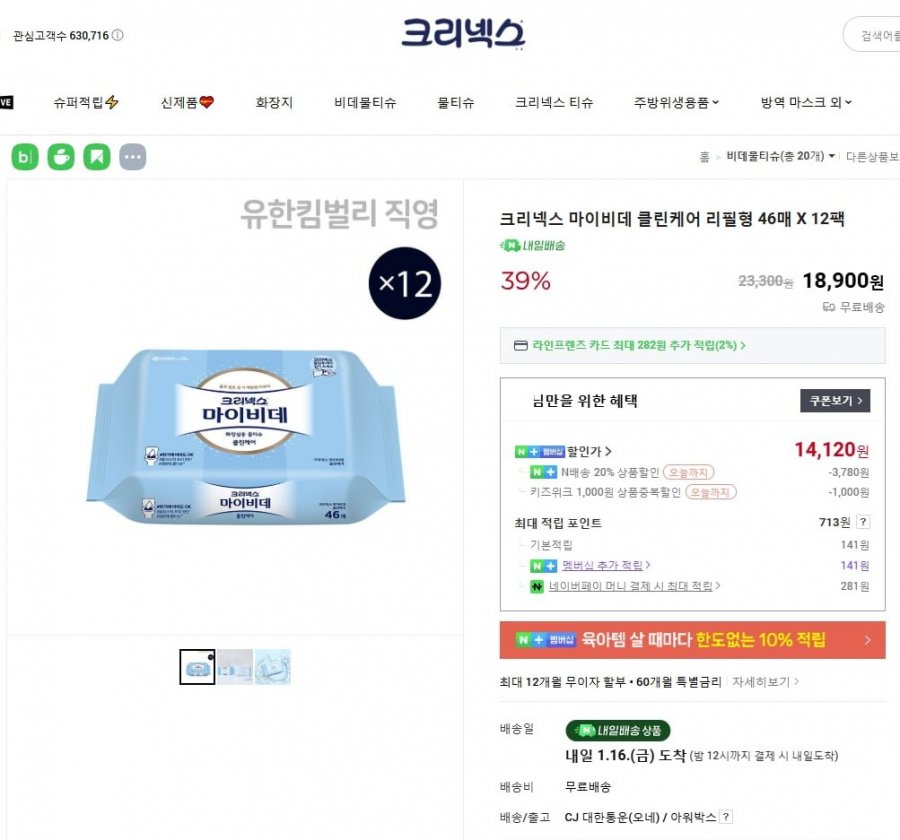The height and width of the screenshot is (840, 900).
Task: Click the green Keep bookmark icon
Action: [97, 157]
